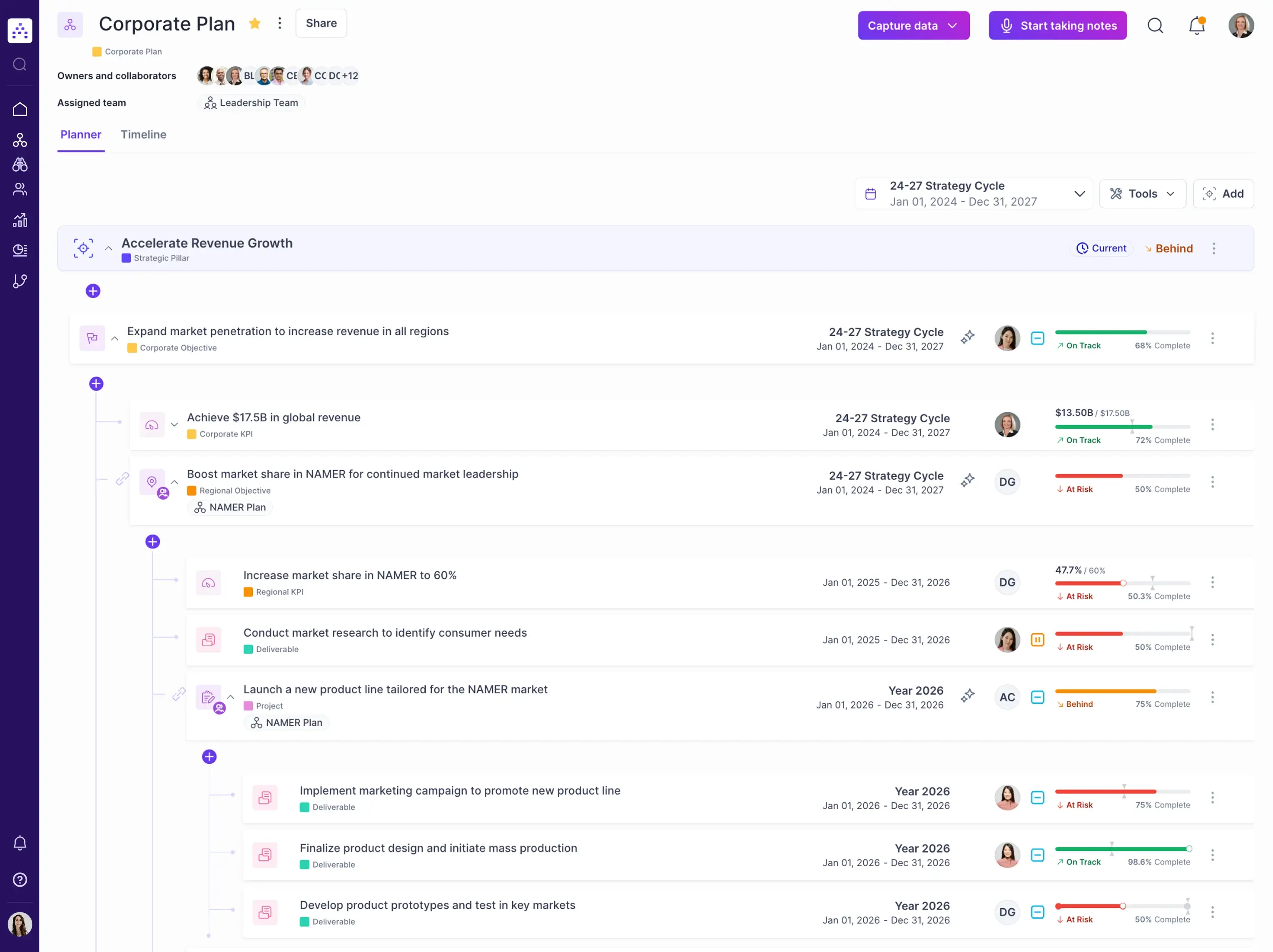
Task: Click progress bar of Finalize product design row
Action: (x=1122, y=849)
